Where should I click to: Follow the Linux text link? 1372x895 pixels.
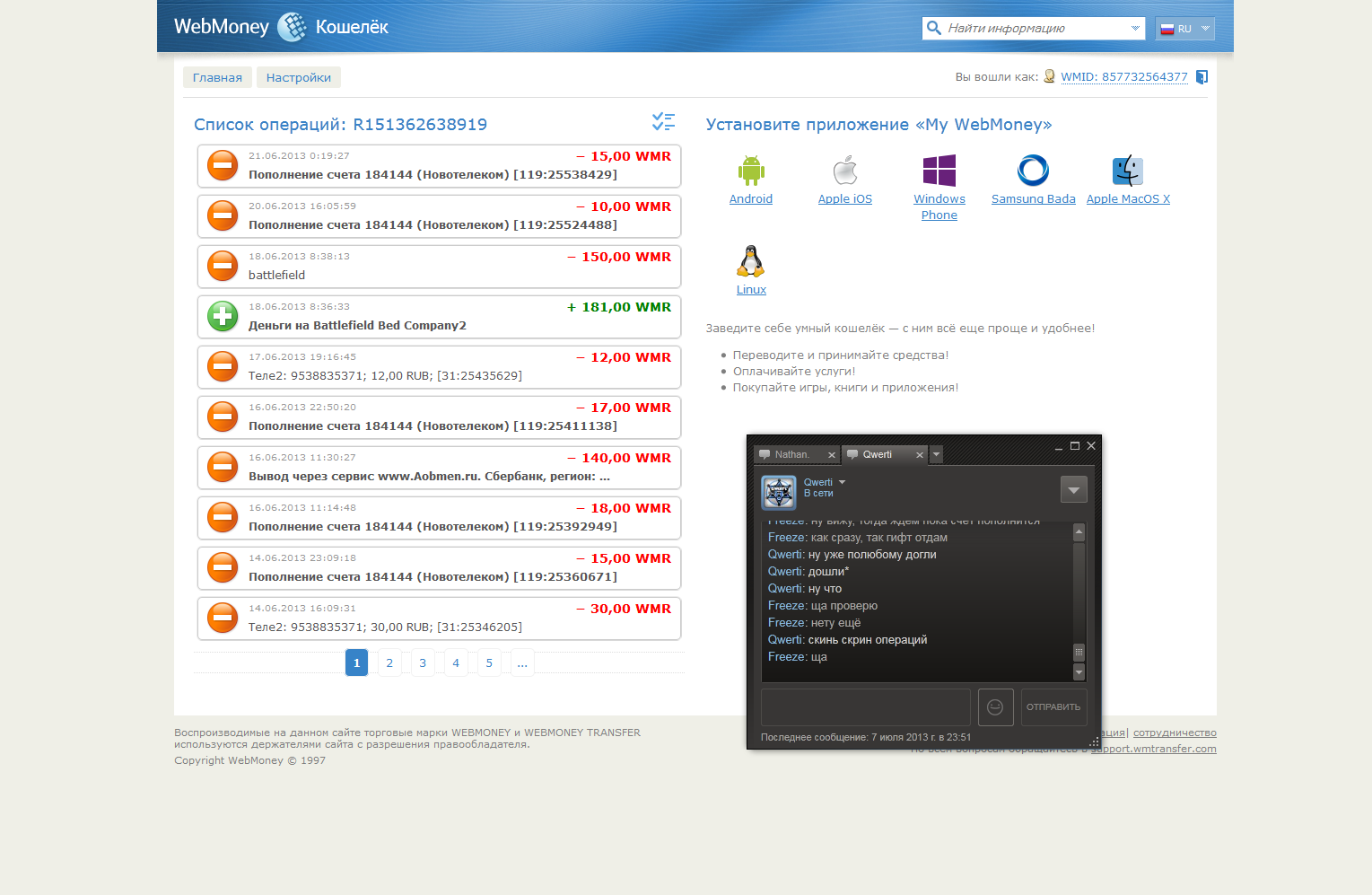pos(751,290)
